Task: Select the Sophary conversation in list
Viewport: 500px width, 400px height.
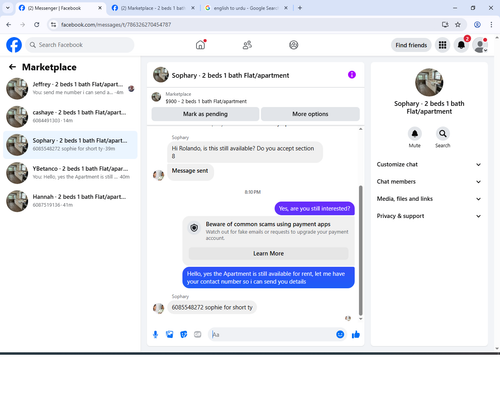Action: point(70,145)
